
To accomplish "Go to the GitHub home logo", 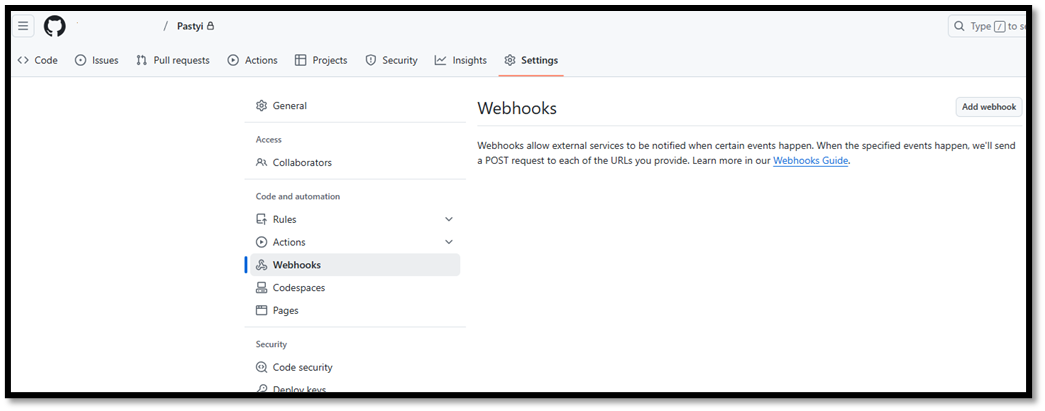I will coord(55,27).
